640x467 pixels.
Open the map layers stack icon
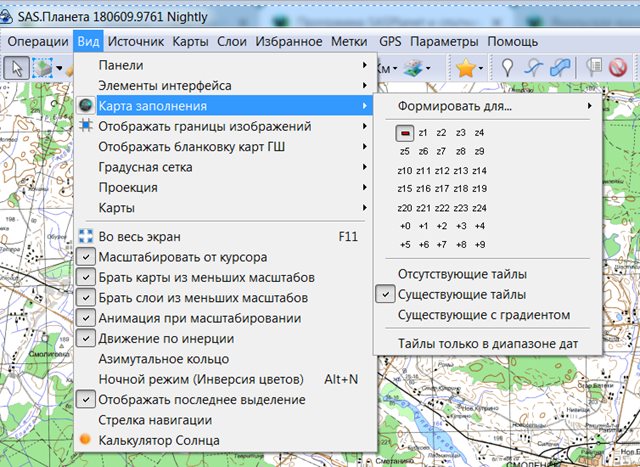[413, 68]
